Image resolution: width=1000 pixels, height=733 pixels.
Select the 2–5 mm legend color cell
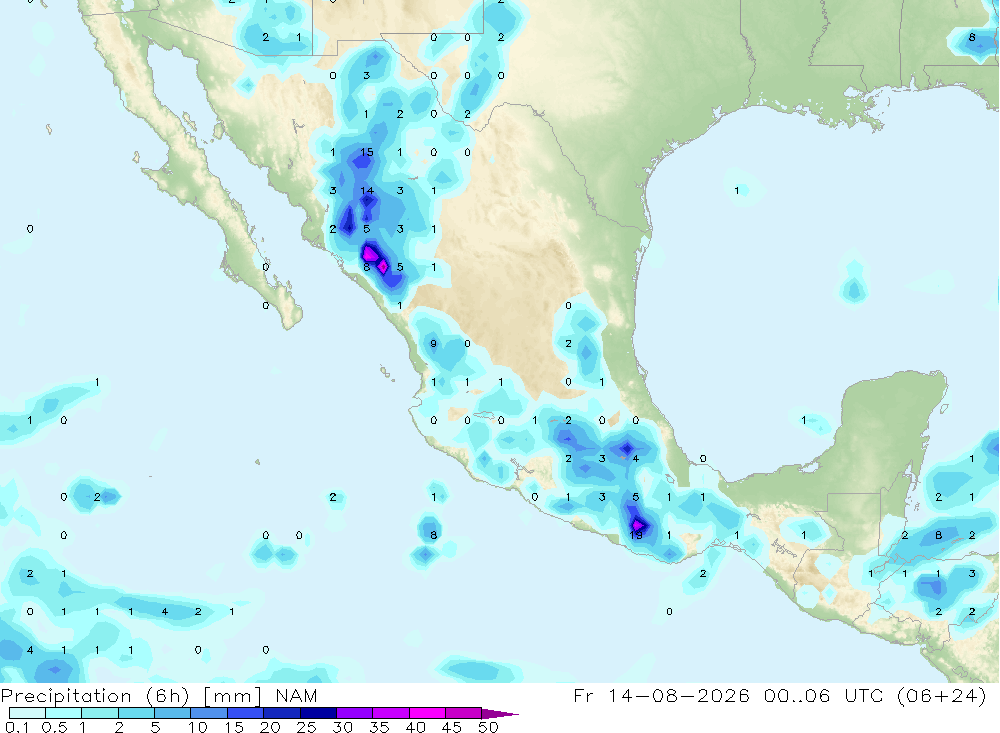136,713
